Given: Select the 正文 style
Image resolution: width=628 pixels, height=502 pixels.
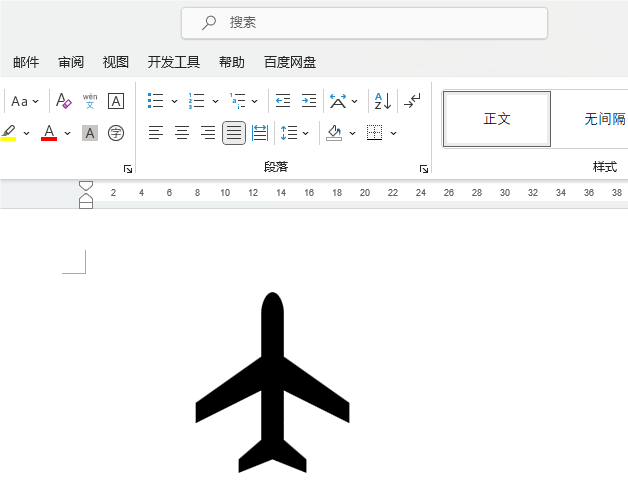Looking at the screenshot, I should tap(497, 119).
